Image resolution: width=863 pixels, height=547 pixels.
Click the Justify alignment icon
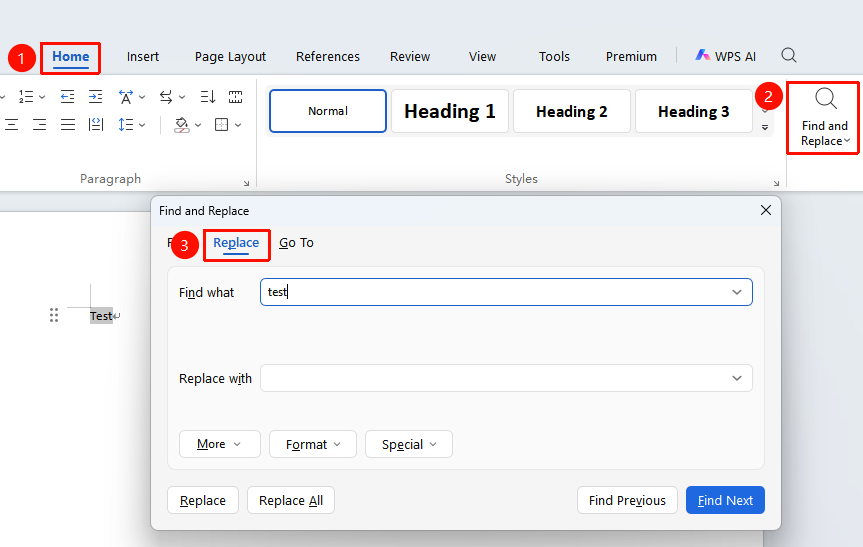(68, 125)
